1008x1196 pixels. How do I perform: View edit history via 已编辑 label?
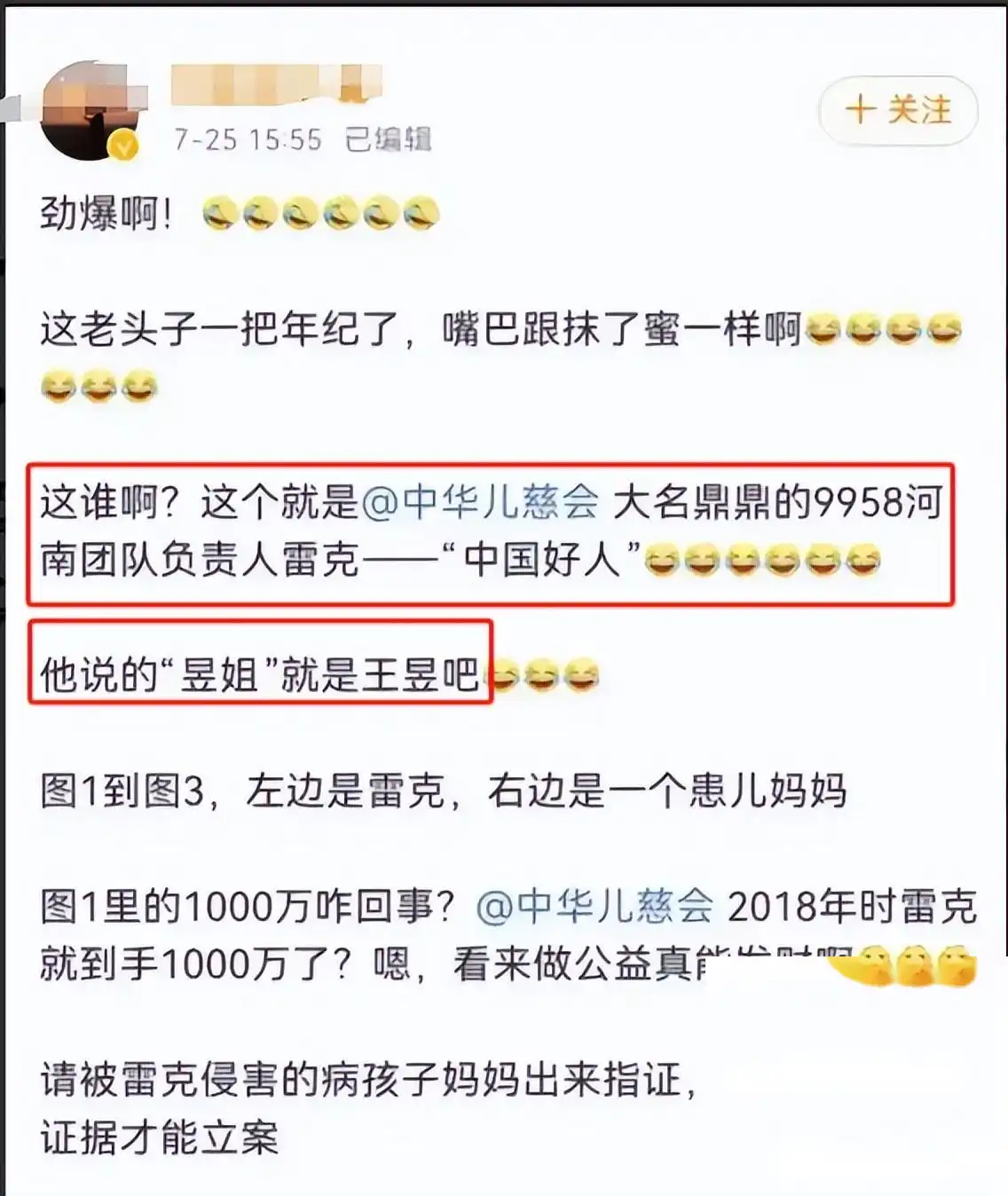click(x=388, y=140)
